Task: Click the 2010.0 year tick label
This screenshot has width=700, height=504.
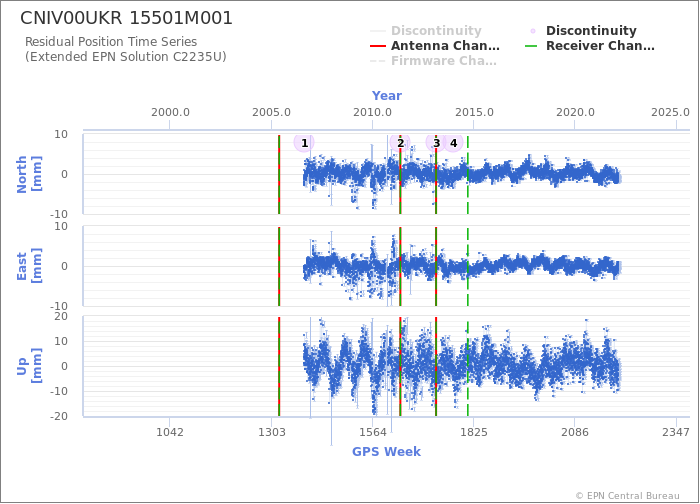Action: pyautogui.click(x=373, y=112)
